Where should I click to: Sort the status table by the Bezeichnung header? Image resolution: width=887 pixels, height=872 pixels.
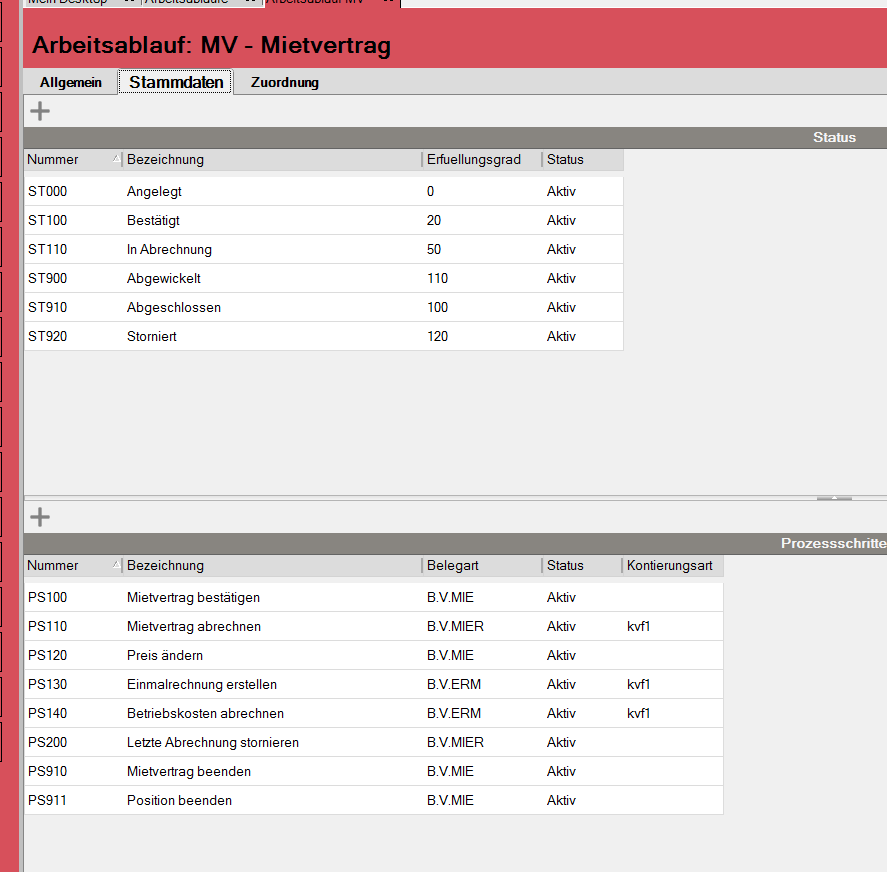270,159
